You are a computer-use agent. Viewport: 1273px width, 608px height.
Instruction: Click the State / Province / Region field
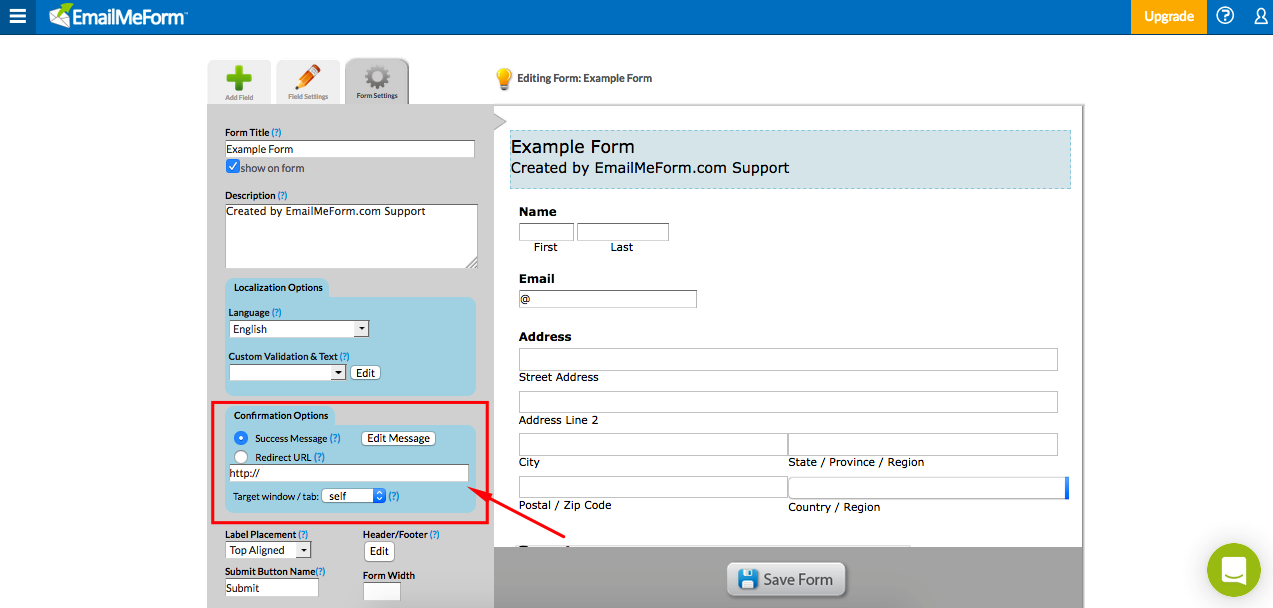click(923, 444)
